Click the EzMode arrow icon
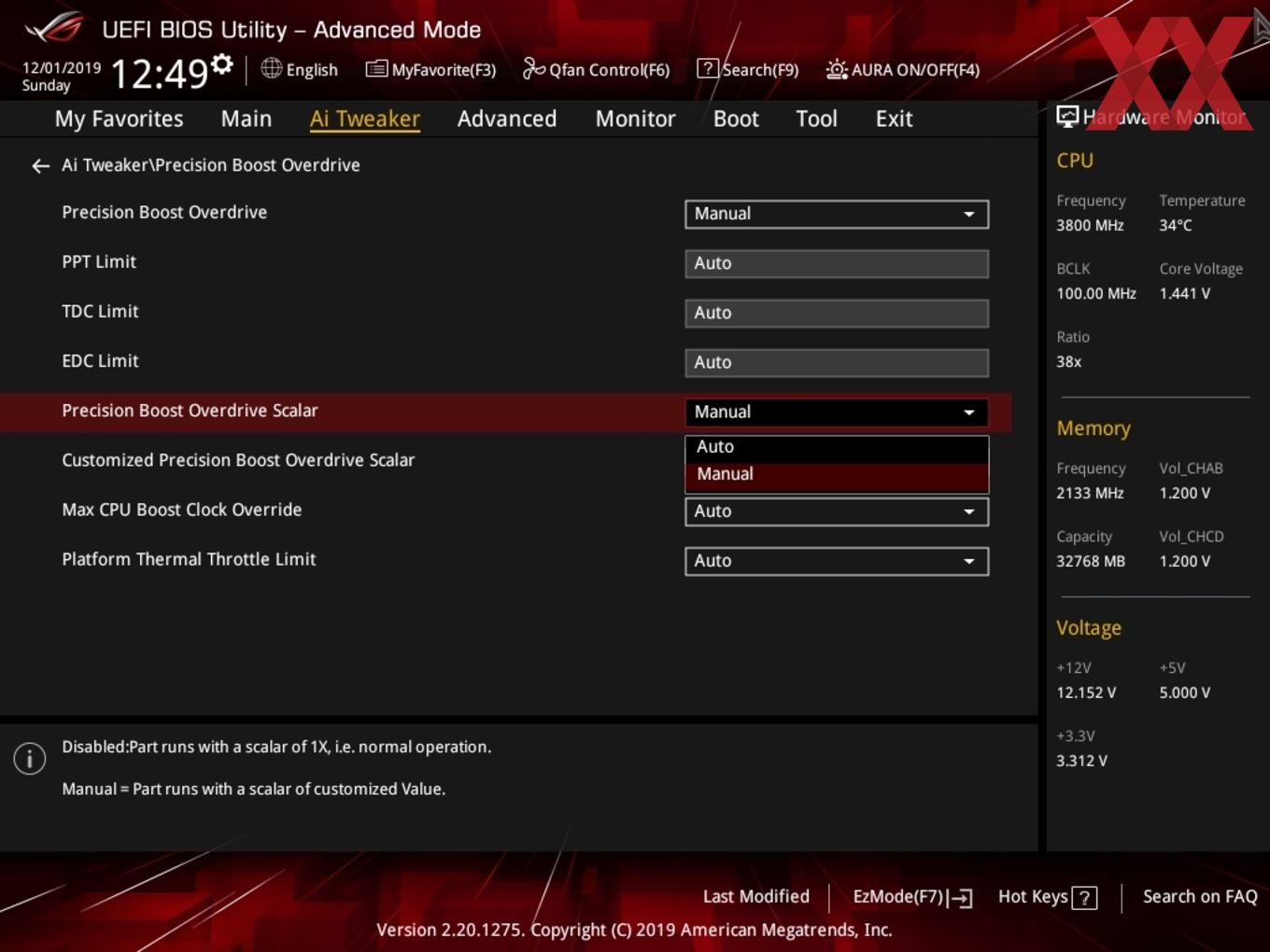Image resolution: width=1270 pixels, height=952 pixels. [x=961, y=898]
